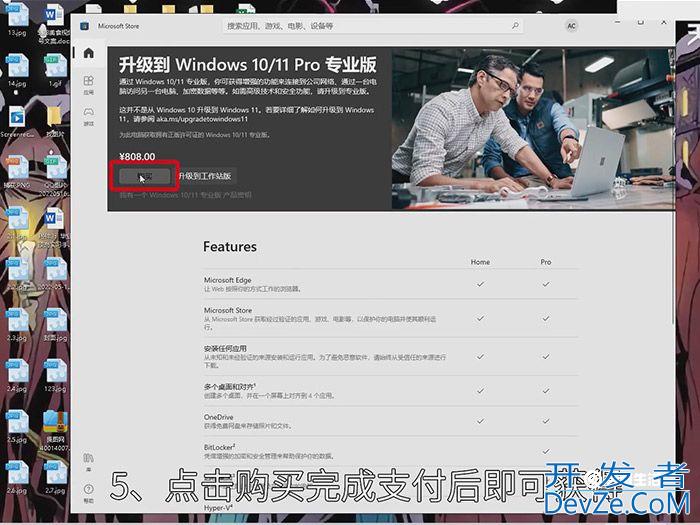Open the AC account avatar menu
Screen dimensions: 700x525
pyautogui.click(x=571, y=26)
